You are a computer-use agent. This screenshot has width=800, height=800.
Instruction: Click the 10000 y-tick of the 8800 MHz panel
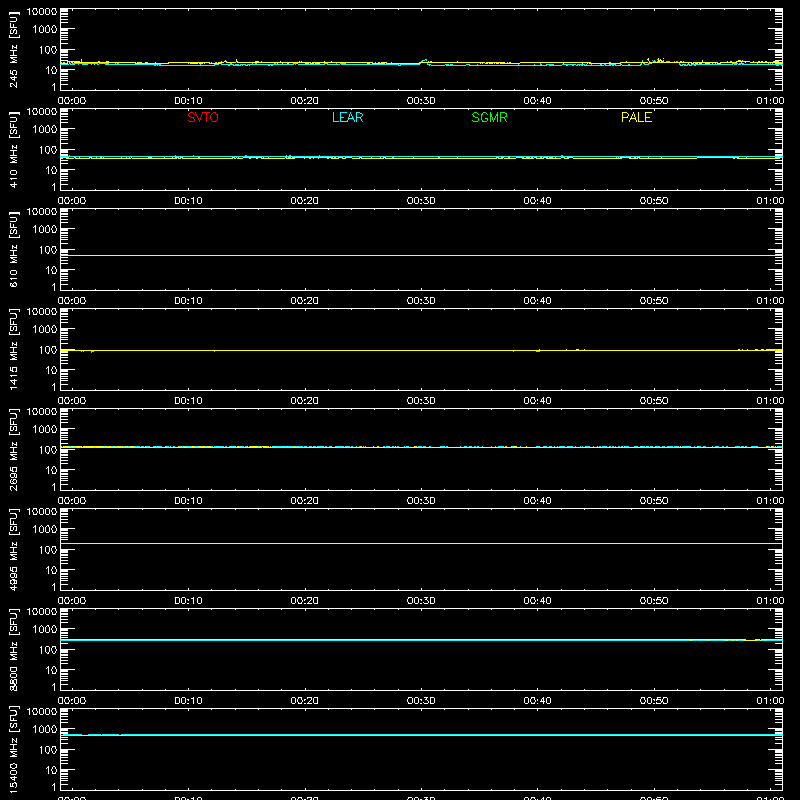pyautogui.click(x=42, y=612)
